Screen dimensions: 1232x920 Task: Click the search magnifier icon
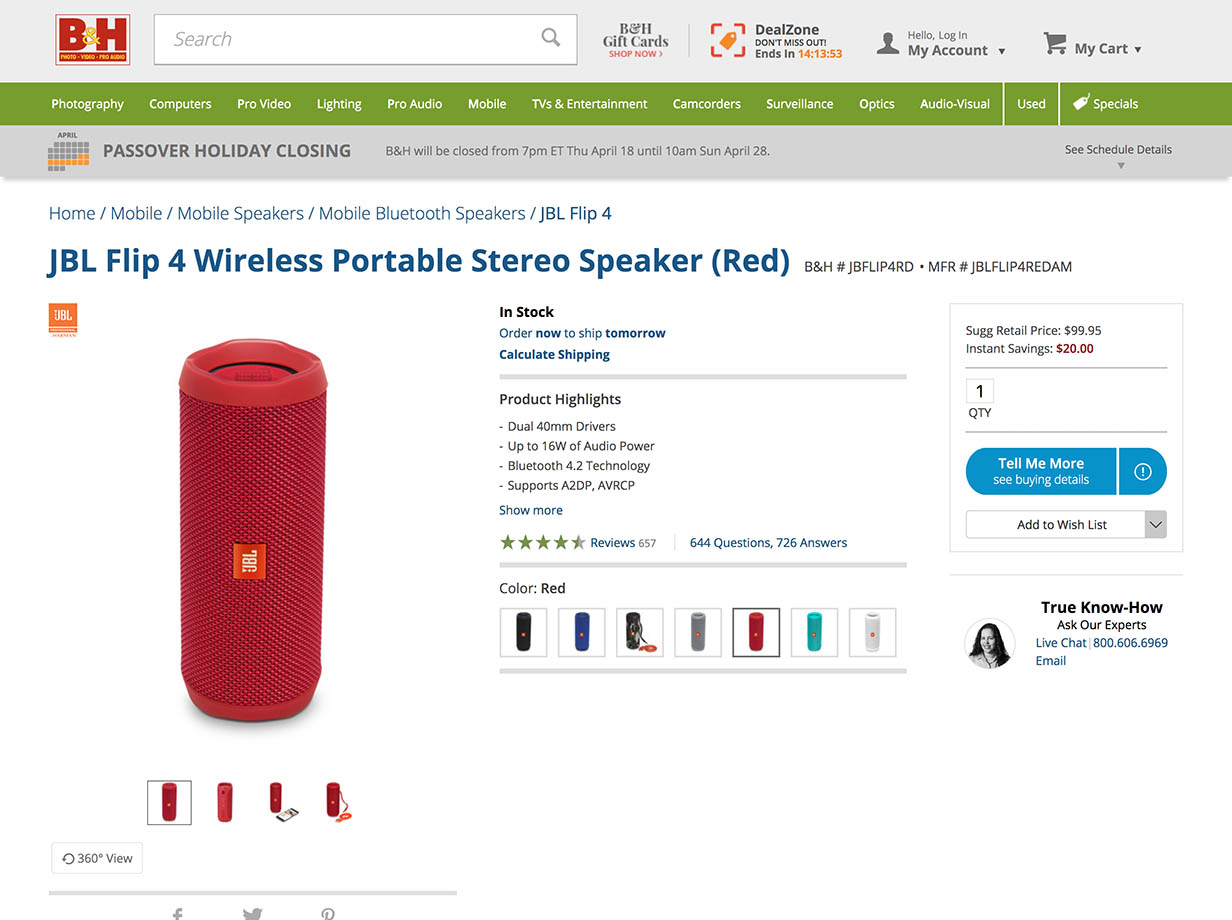551,38
